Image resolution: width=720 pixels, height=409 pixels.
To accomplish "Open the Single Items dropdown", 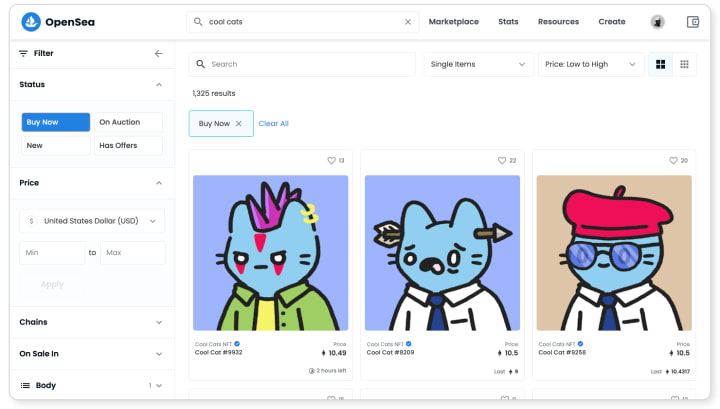I will tap(478, 64).
